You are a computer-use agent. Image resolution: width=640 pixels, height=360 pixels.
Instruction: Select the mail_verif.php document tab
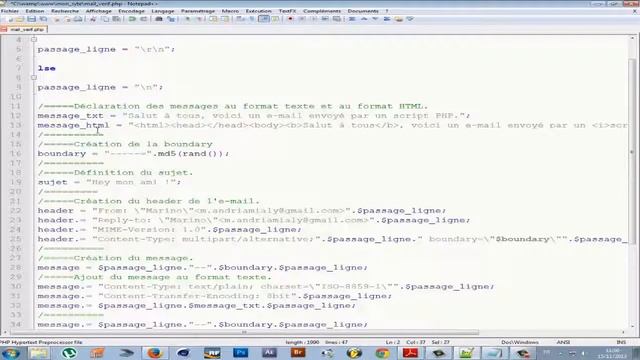click(24, 29)
